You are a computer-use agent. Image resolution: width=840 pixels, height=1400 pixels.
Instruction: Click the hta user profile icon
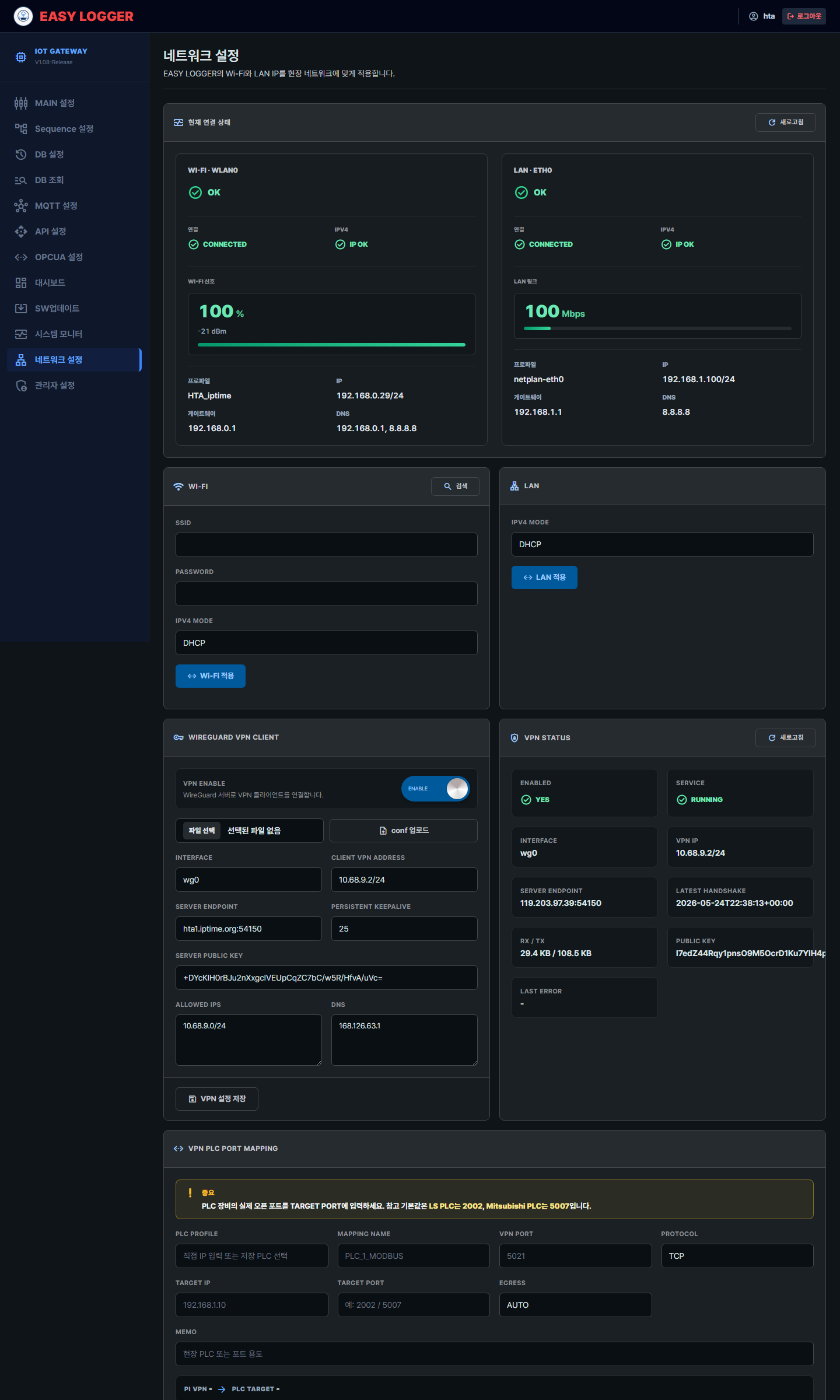(x=753, y=16)
